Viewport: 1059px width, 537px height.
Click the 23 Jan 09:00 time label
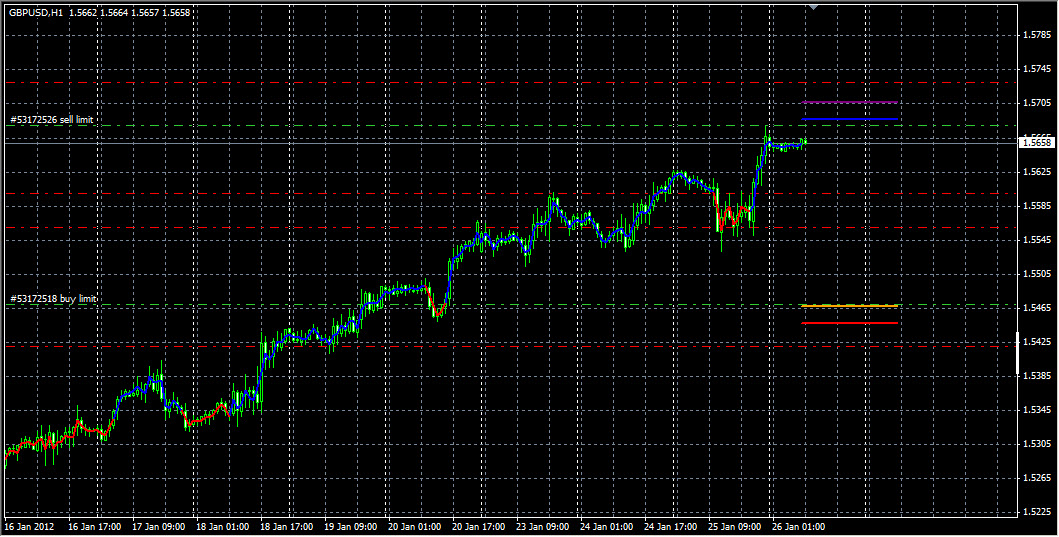click(542, 527)
